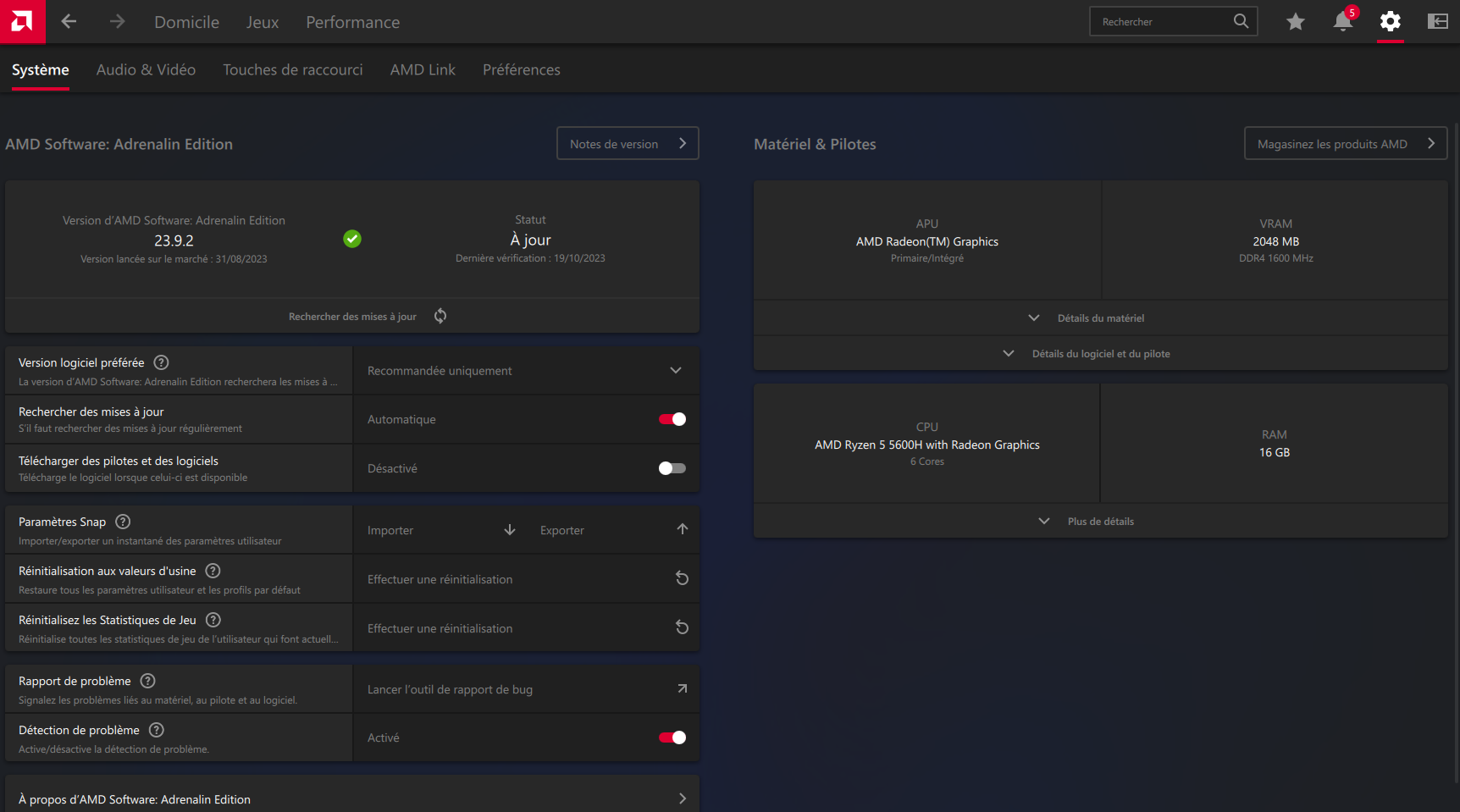The width and height of the screenshot is (1460, 812).
Task: Switch to the Audio & Vidéo tab
Action: point(146,69)
